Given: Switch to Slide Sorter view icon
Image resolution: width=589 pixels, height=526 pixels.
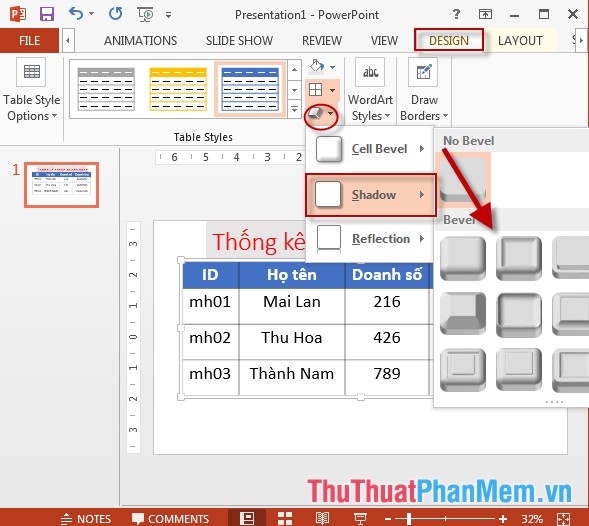Looking at the screenshot, I should click(x=285, y=518).
